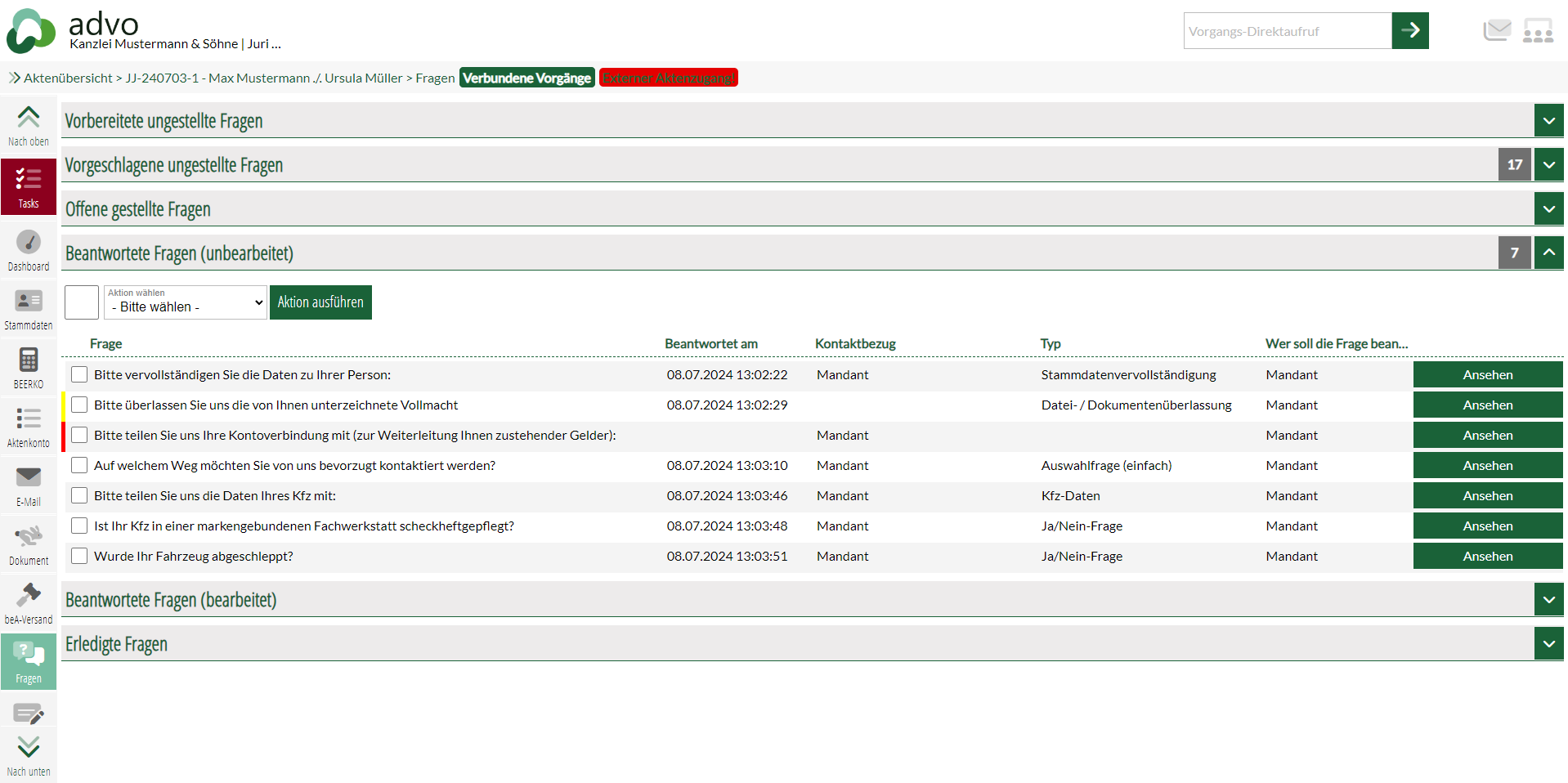
Task: Click the 'Aktenübersicht' breadcrumb link
Action: point(68,78)
